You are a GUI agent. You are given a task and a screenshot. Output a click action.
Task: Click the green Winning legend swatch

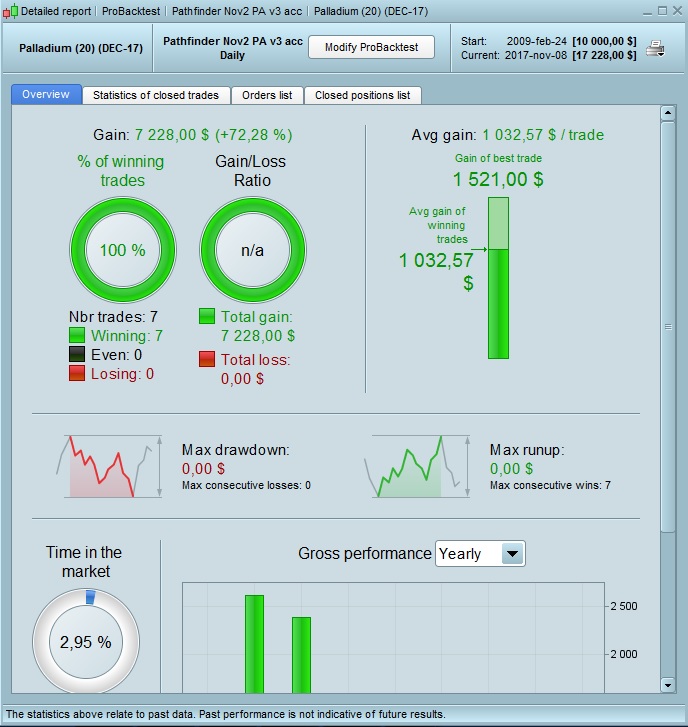(77, 335)
